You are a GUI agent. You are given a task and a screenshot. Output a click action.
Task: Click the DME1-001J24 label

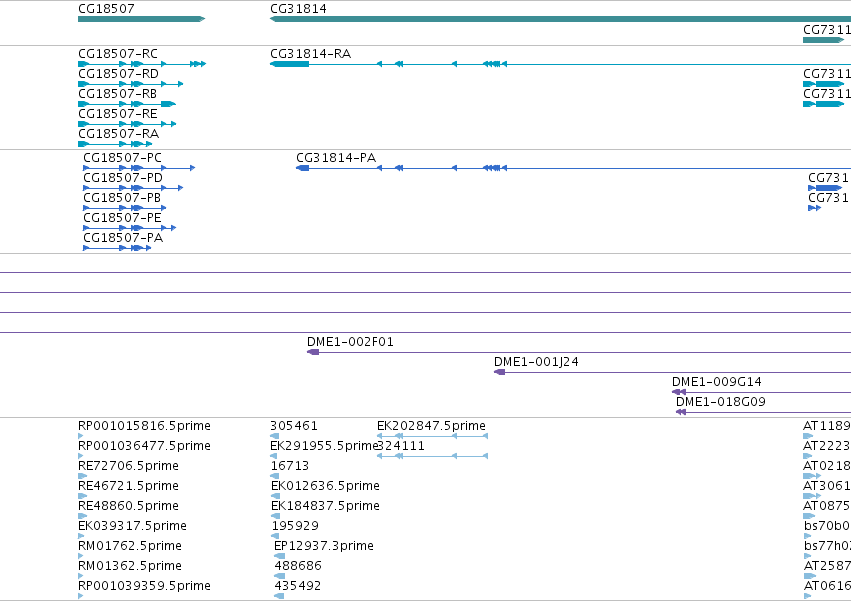[536, 362]
